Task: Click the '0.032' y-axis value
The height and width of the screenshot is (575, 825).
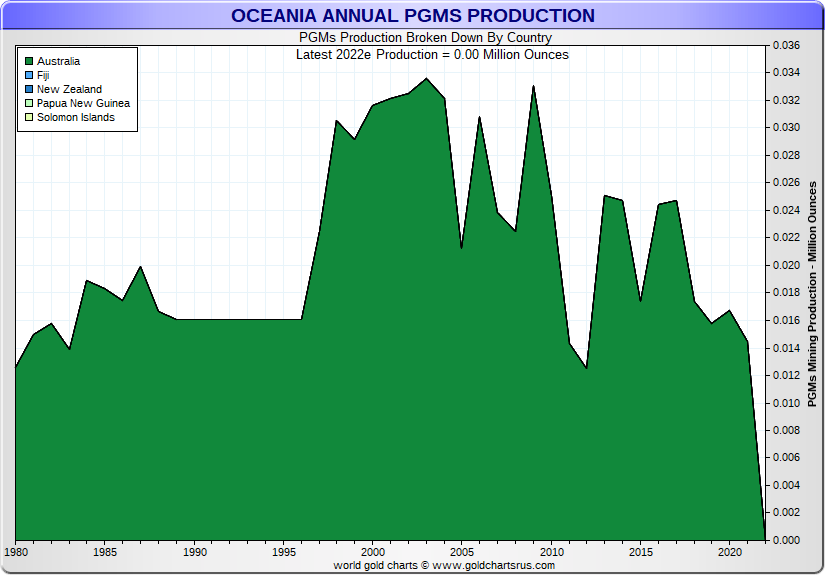Action: click(786, 100)
